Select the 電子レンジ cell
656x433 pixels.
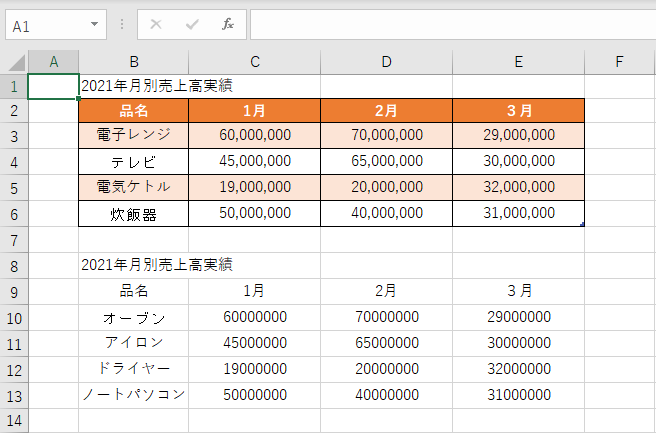133,135
